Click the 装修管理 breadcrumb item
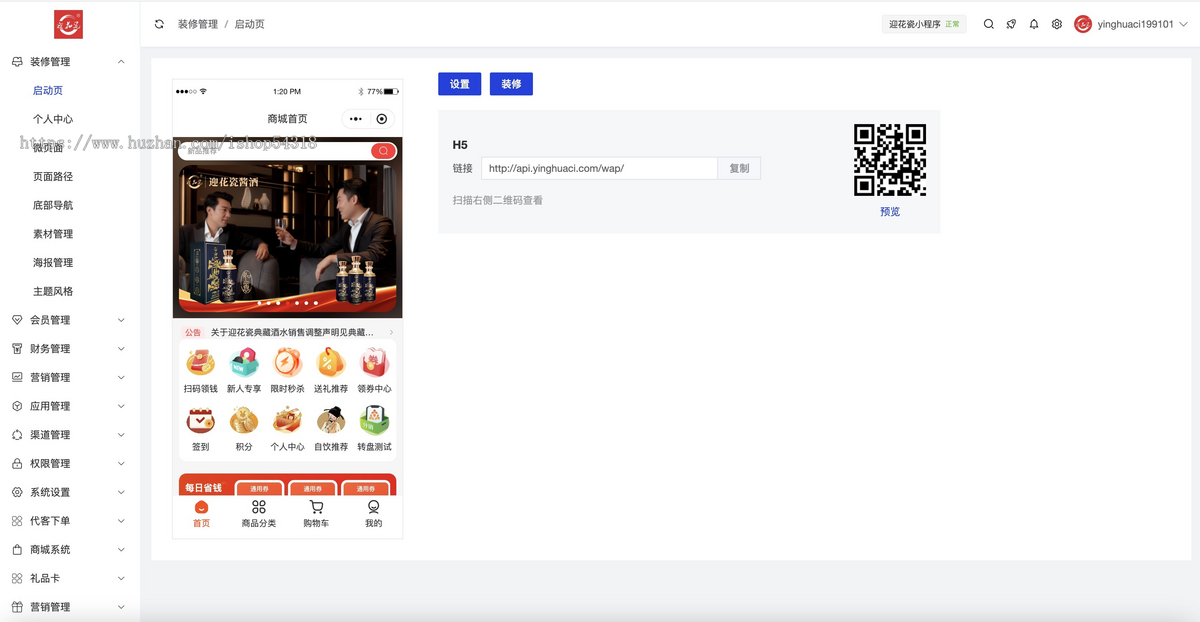 point(198,24)
